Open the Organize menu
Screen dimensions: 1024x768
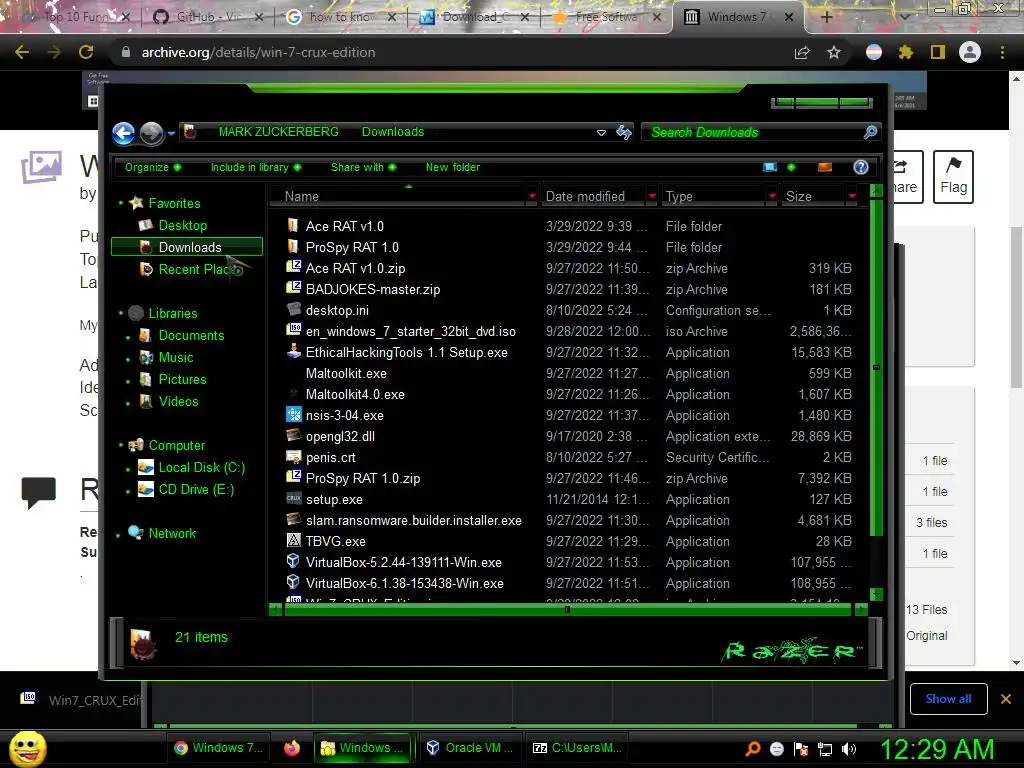coord(153,167)
